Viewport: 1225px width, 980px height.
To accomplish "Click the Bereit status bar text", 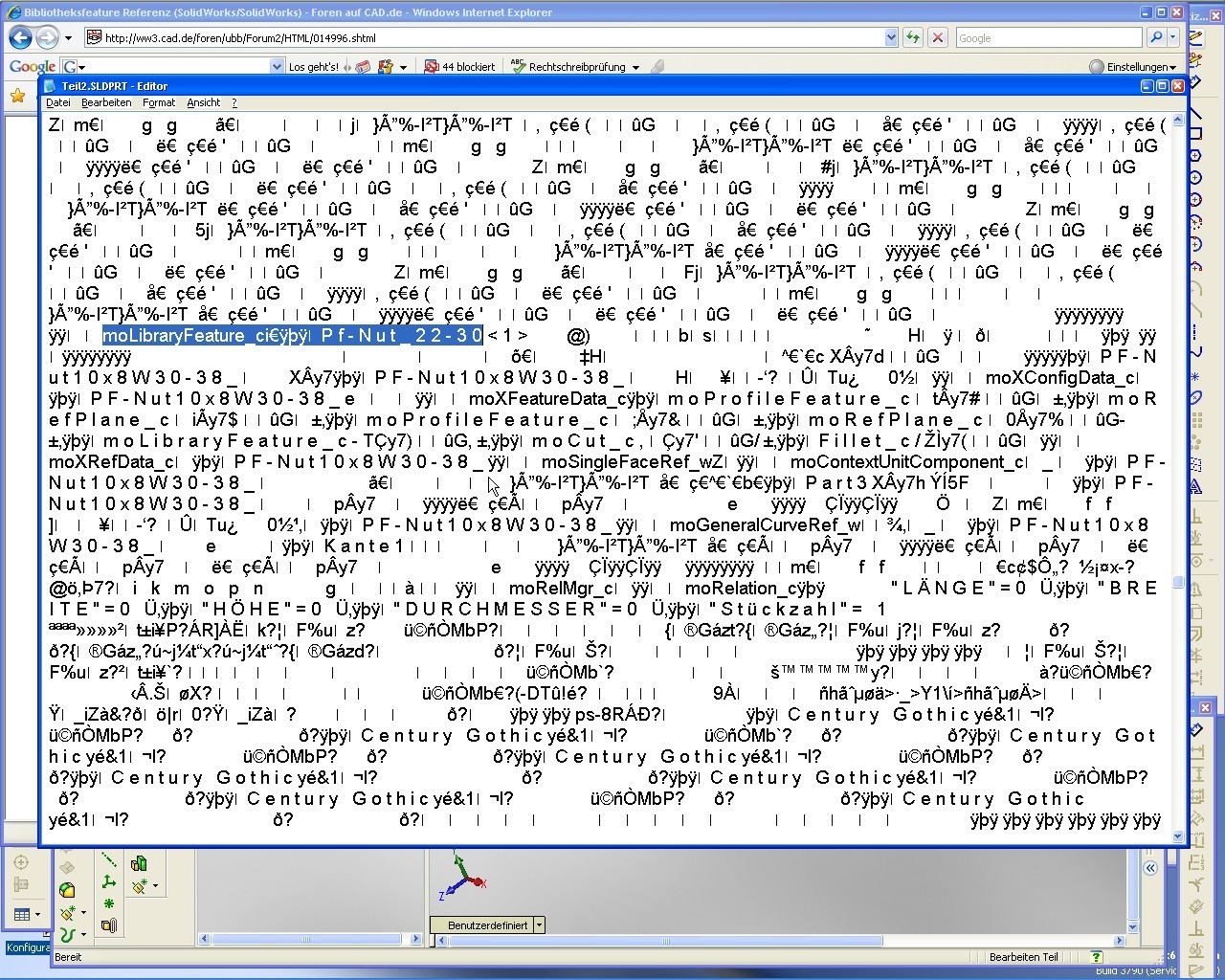I will 68,957.
